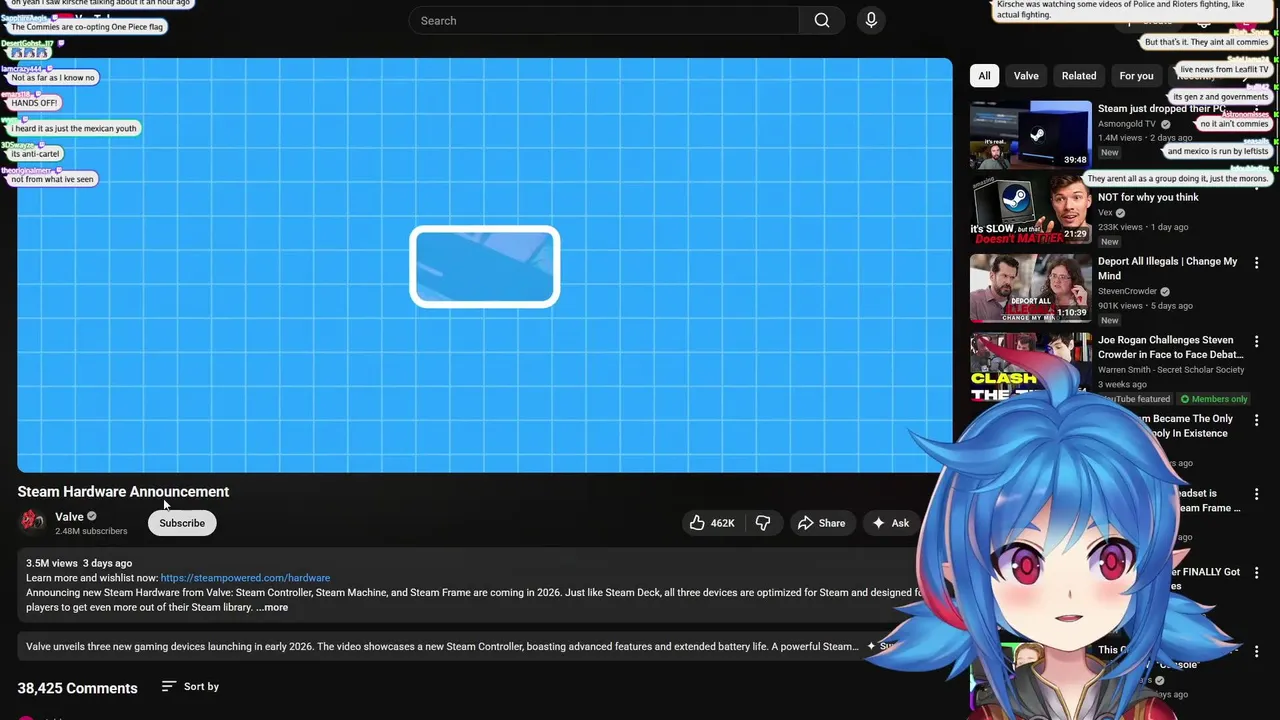Open StevenCrowder channel name
The height and width of the screenshot is (720, 1280).
point(1127,291)
